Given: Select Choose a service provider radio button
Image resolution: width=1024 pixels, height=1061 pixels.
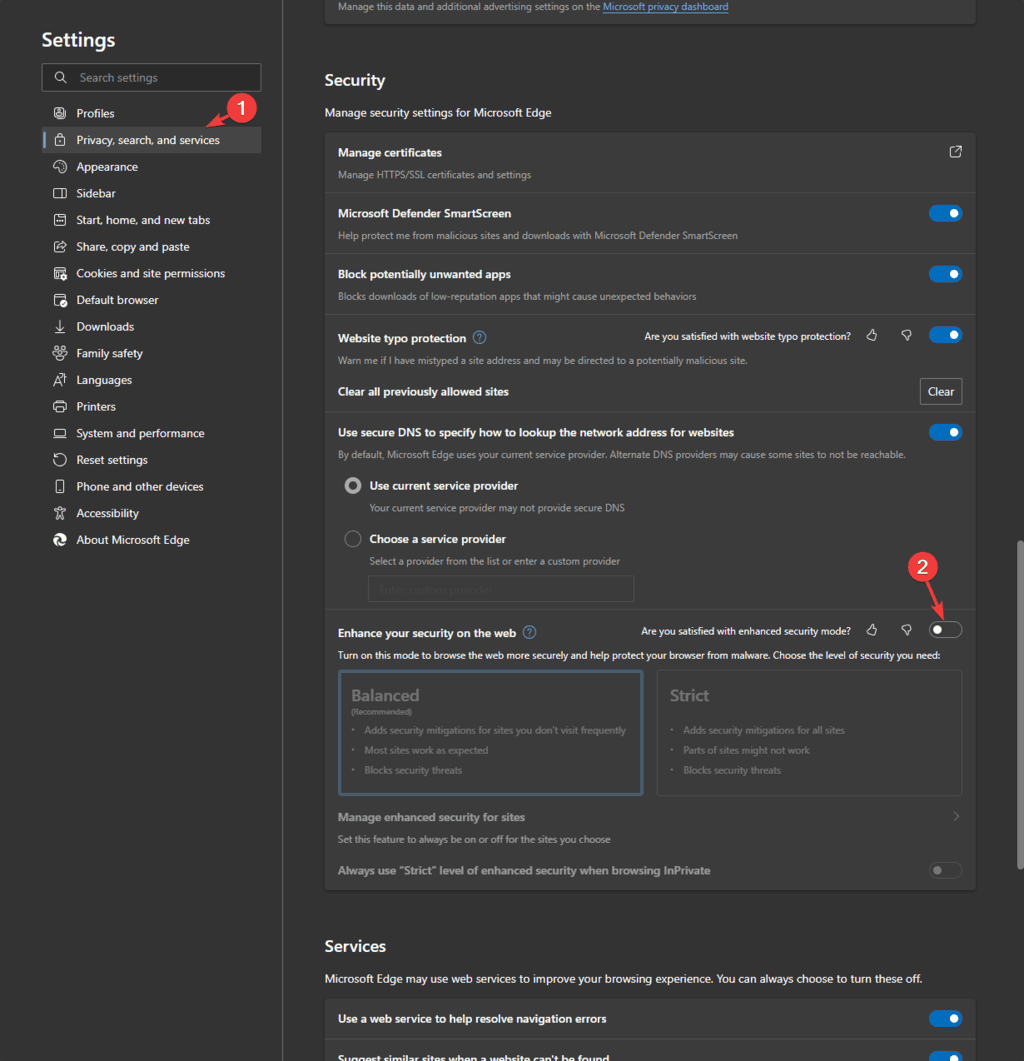Looking at the screenshot, I should pos(353,539).
